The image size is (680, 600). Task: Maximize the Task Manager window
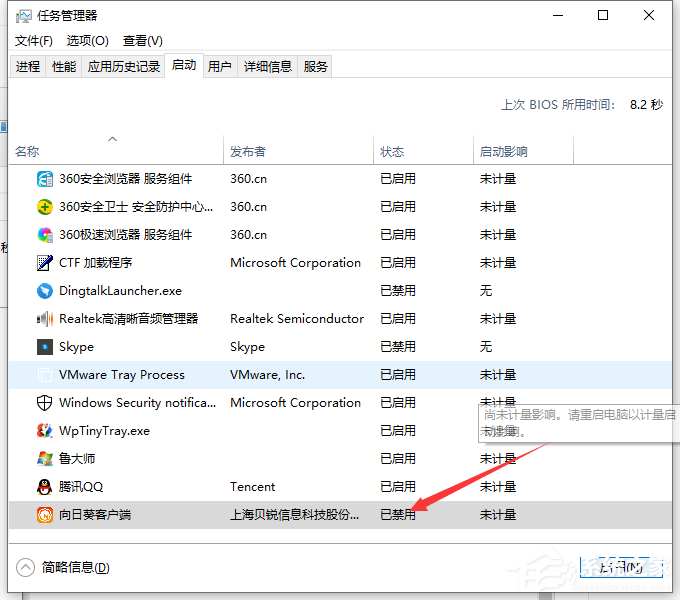603,16
